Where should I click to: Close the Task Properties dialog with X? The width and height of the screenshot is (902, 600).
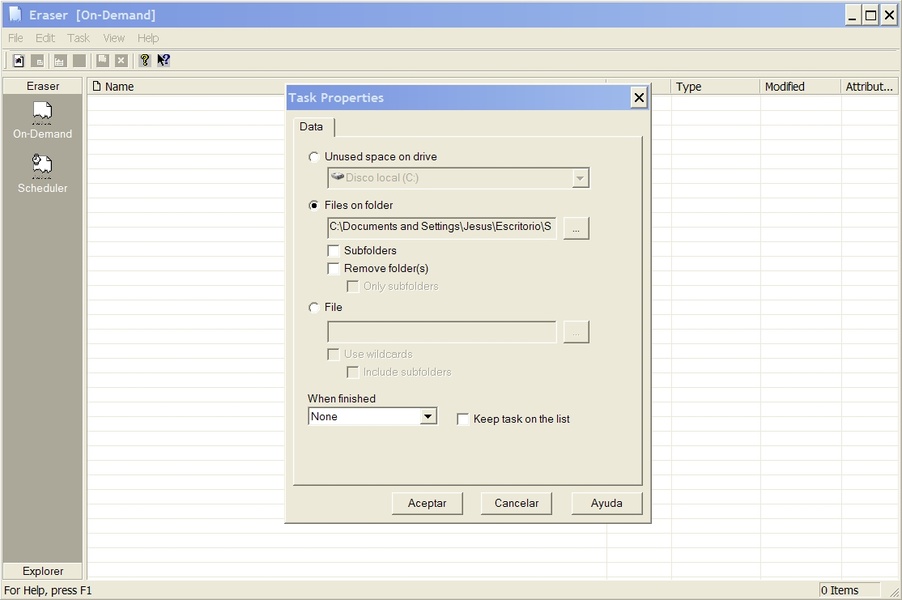(639, 97)
